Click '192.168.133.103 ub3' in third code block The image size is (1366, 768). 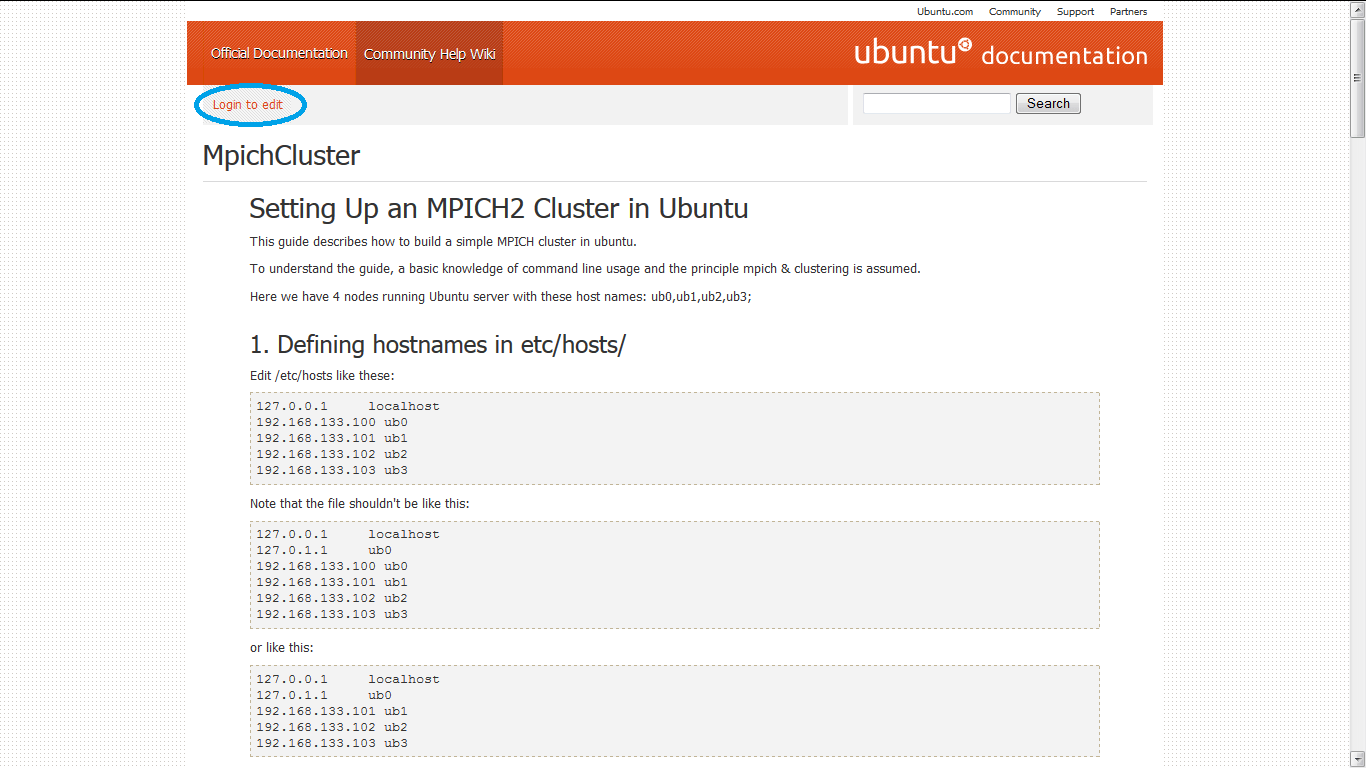[332, 743]
